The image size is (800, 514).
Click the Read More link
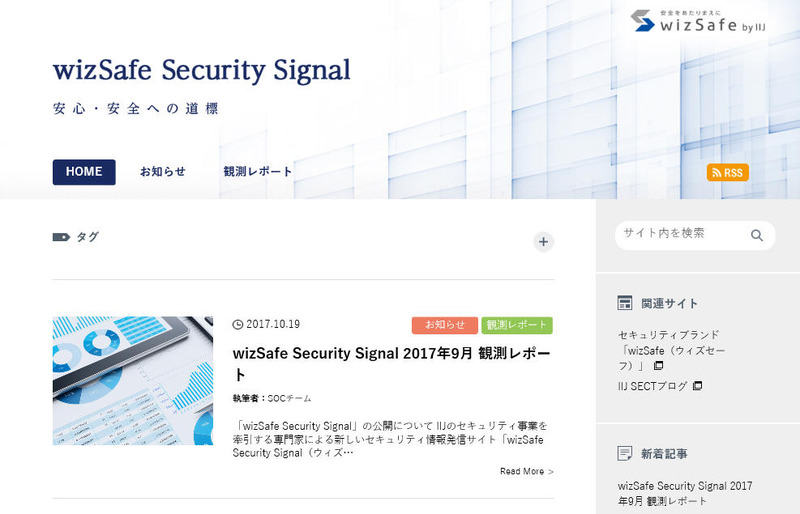(526, 471)
